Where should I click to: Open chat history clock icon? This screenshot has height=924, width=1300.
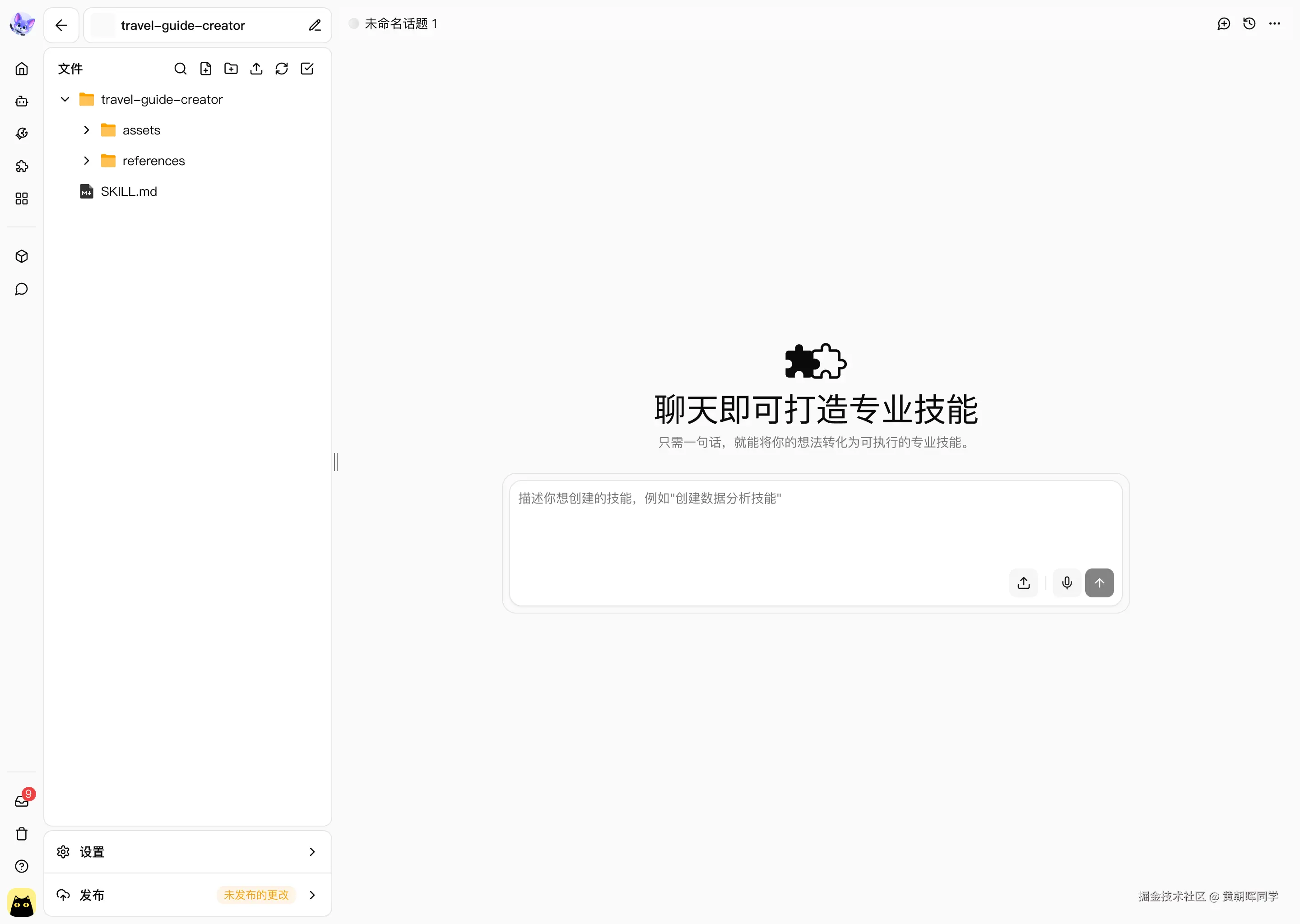coord(1249,24)
